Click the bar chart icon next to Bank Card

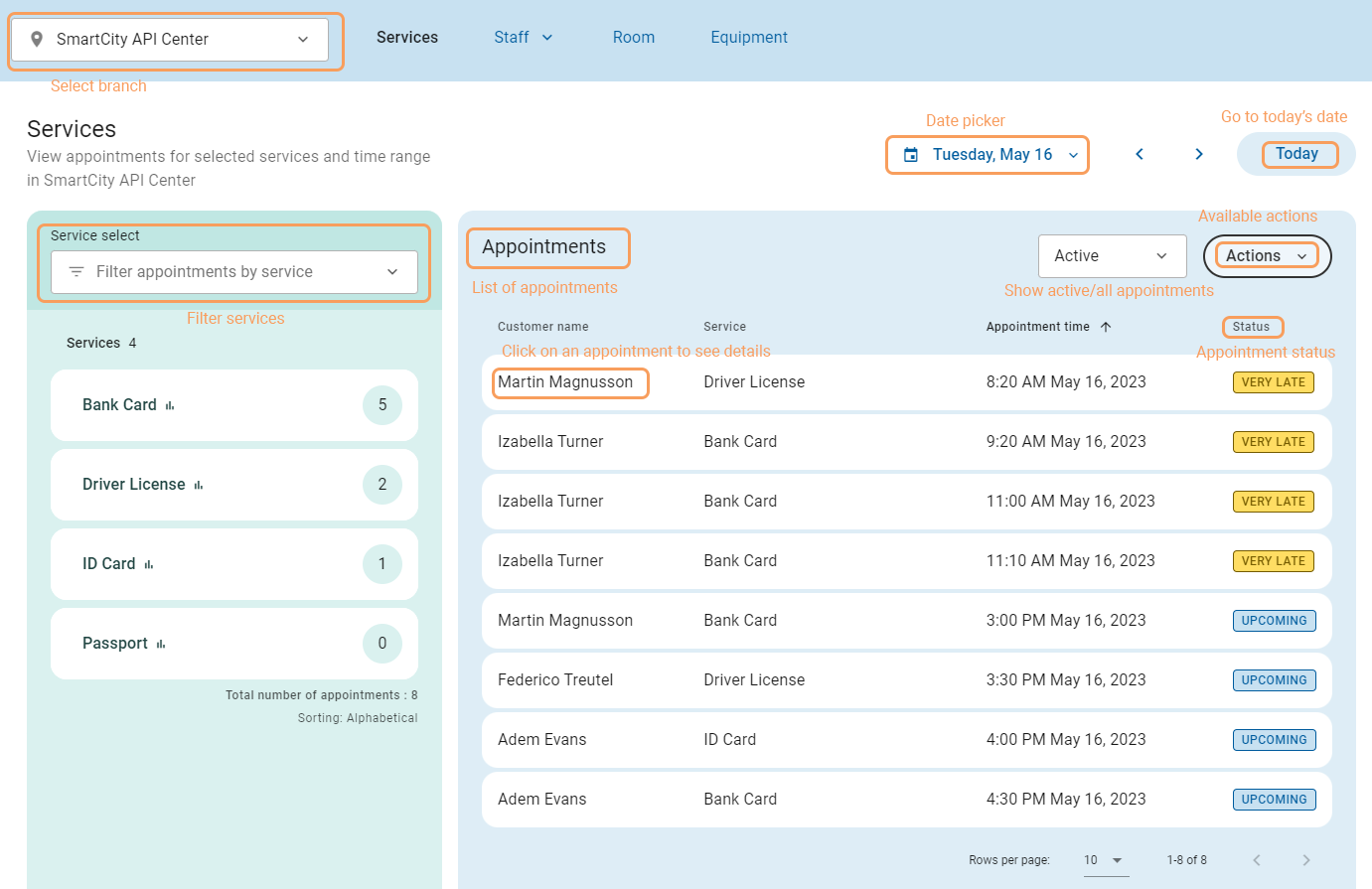coord(170,405)
